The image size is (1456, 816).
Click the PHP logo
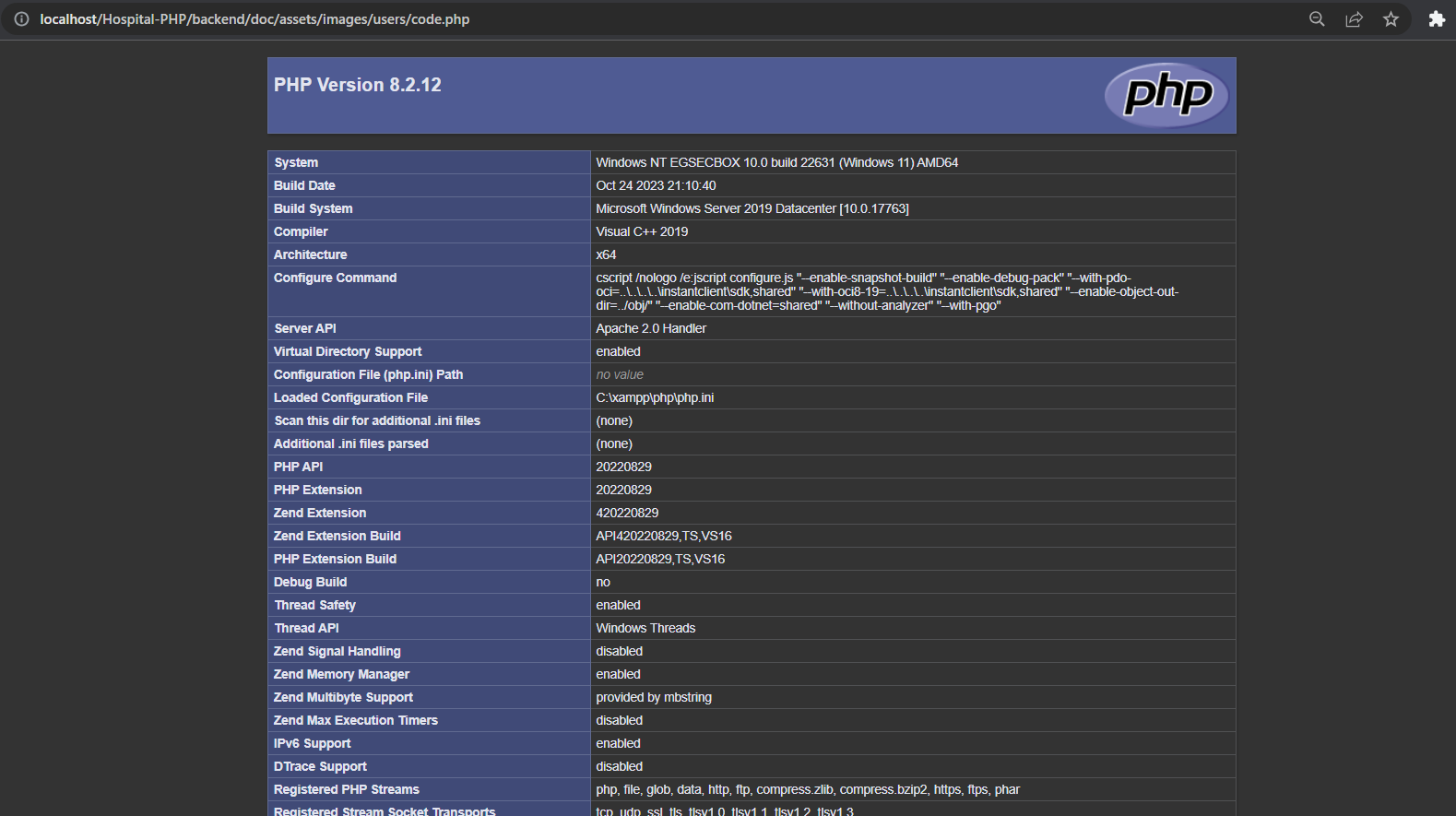pyautogui.click(x=1167, y=95)
